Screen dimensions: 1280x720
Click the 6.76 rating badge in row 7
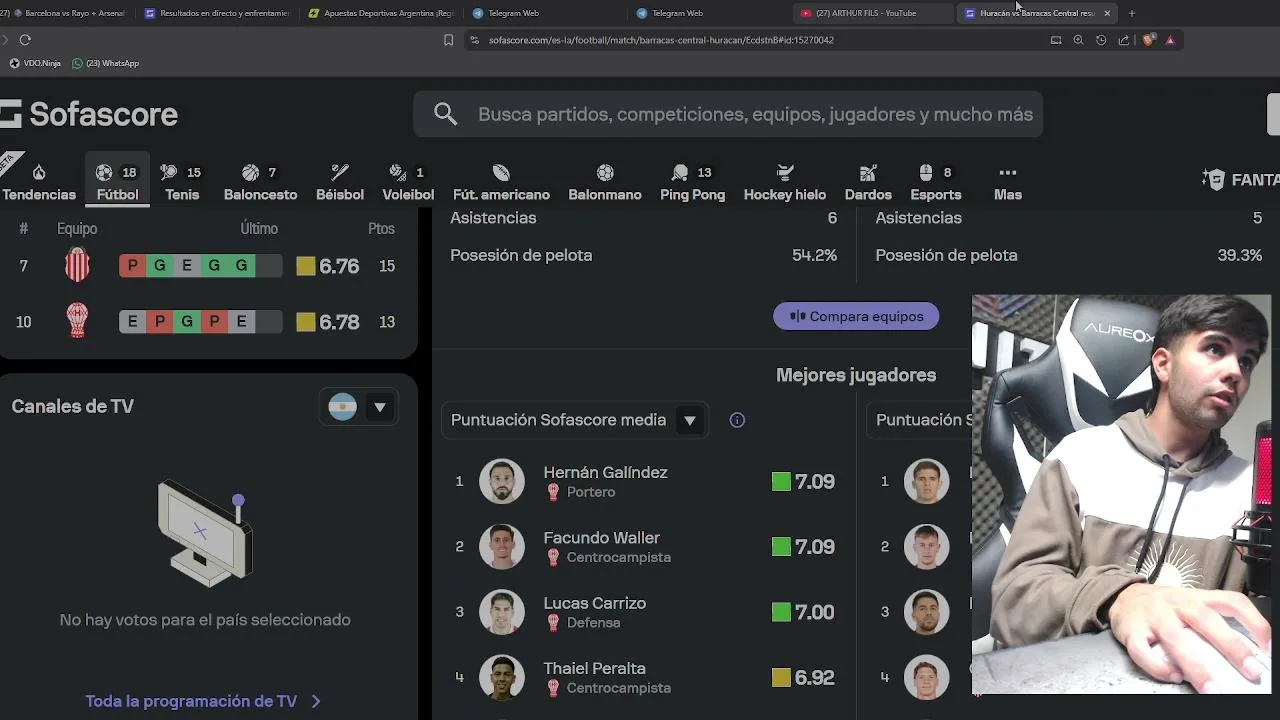328,266
